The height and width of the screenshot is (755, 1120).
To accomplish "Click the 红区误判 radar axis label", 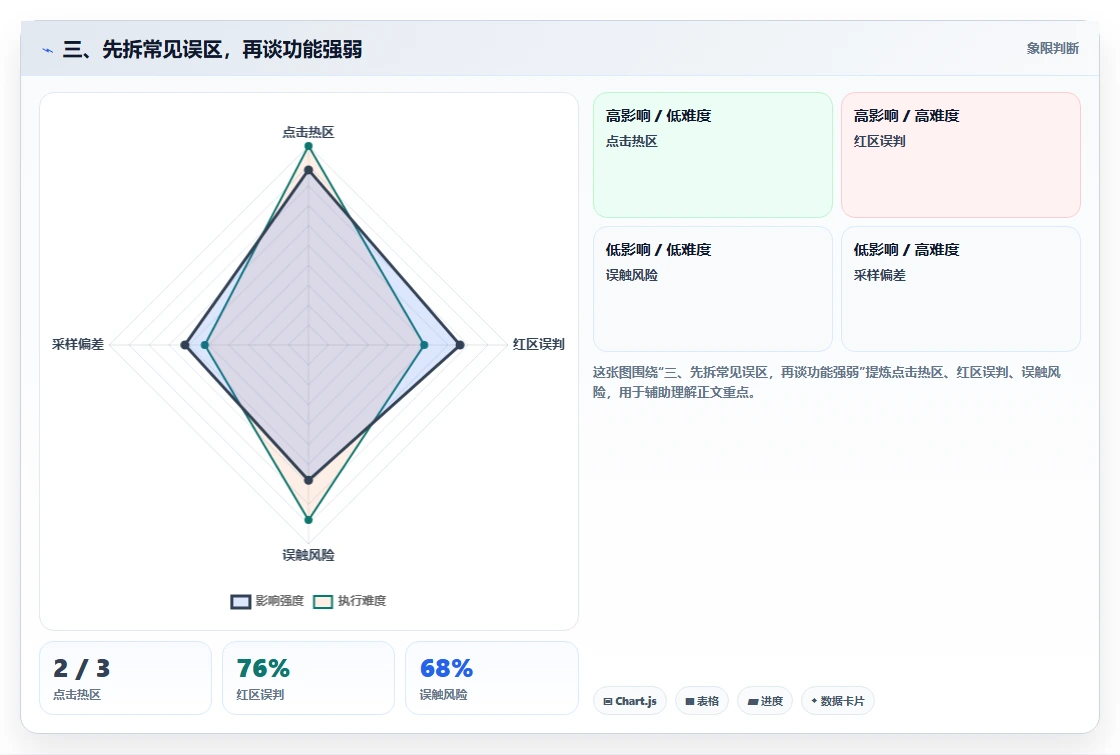I will tap(539, 344).
